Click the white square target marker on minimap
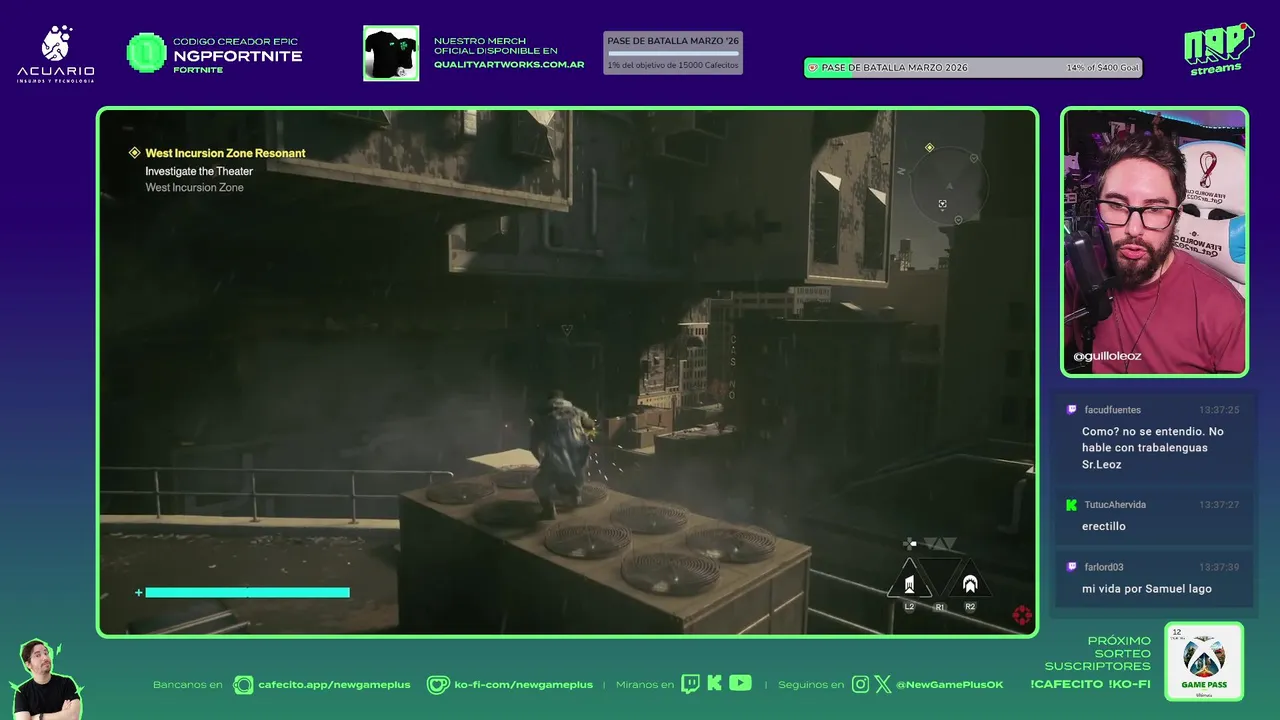 pos(942,204)
